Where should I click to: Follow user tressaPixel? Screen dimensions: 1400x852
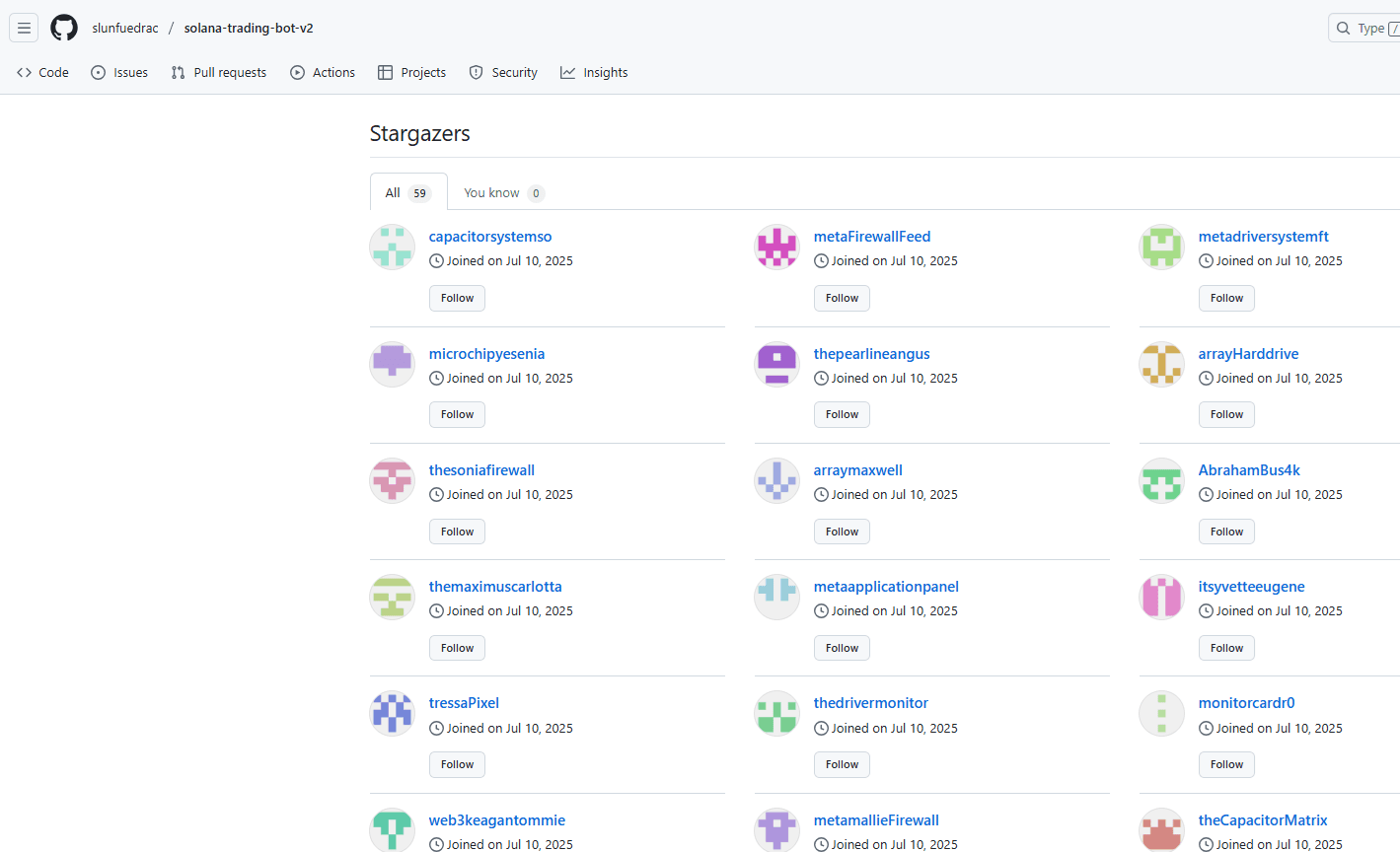(x=458, y=764)
